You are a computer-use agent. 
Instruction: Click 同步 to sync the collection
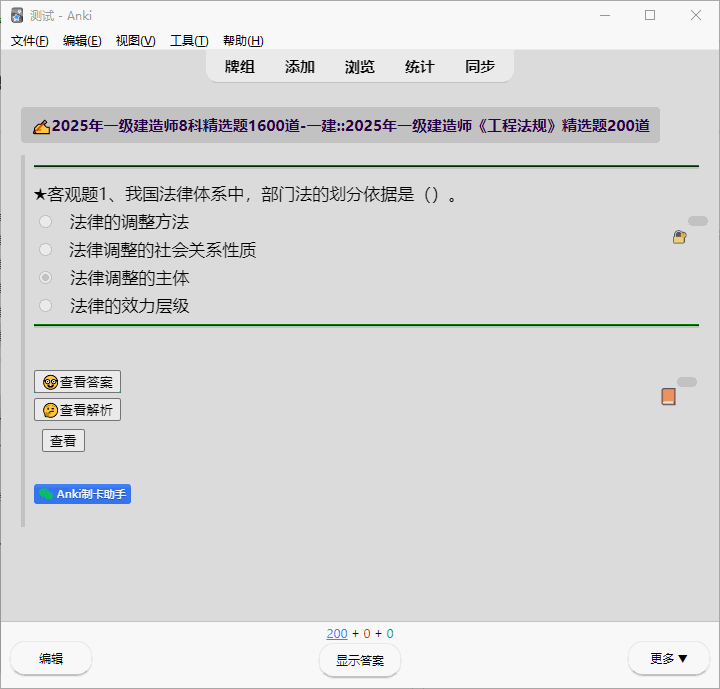click(x=480, y=67)
